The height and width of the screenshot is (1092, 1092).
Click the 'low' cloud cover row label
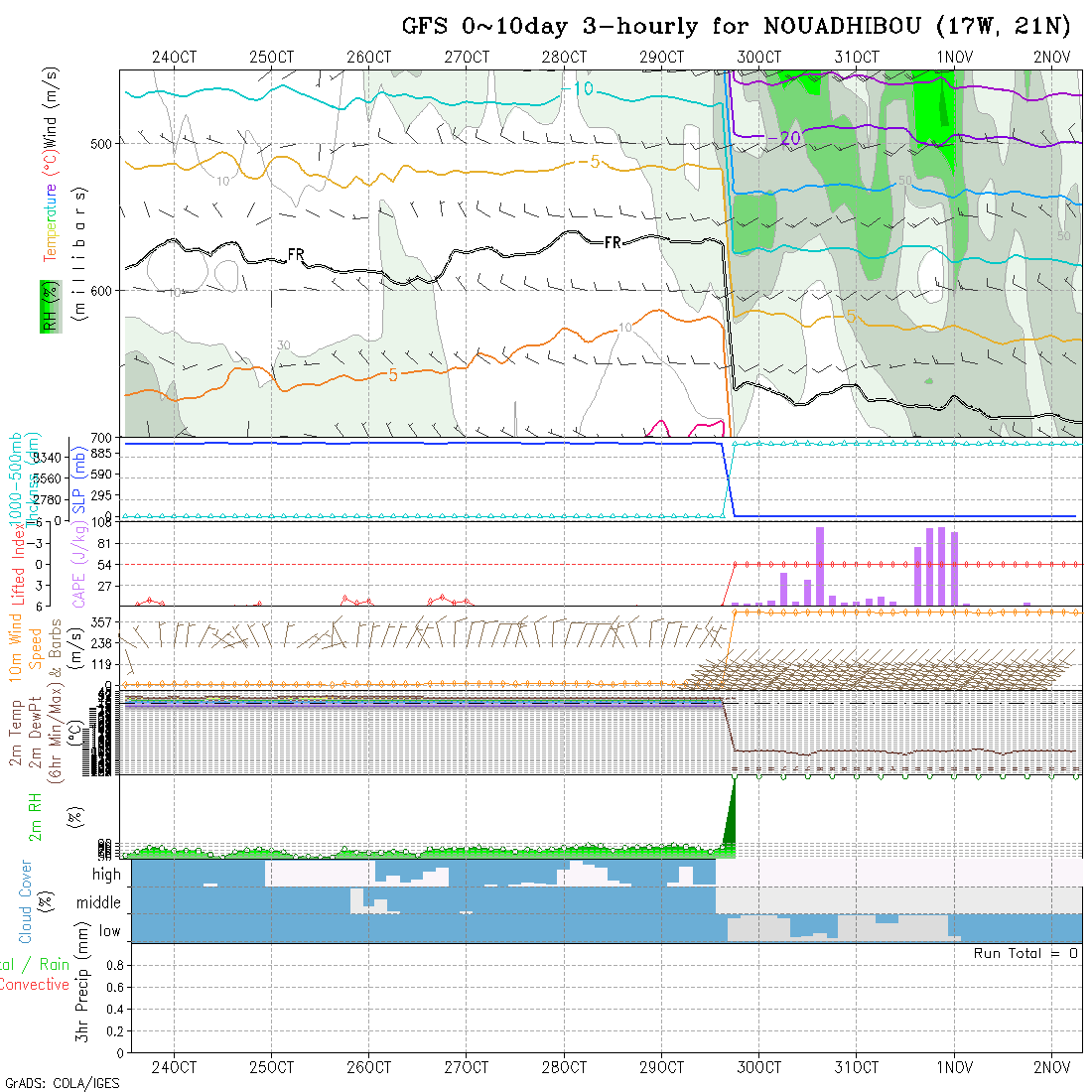109,931
